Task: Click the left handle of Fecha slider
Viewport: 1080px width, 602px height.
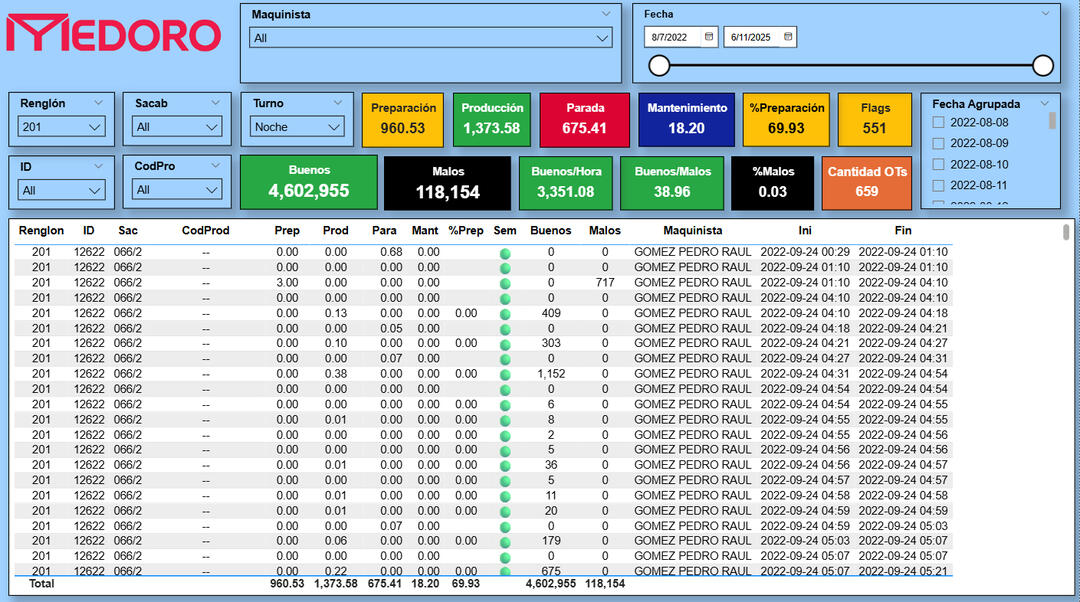Action: pyautogui.click(x=659, y=66)
